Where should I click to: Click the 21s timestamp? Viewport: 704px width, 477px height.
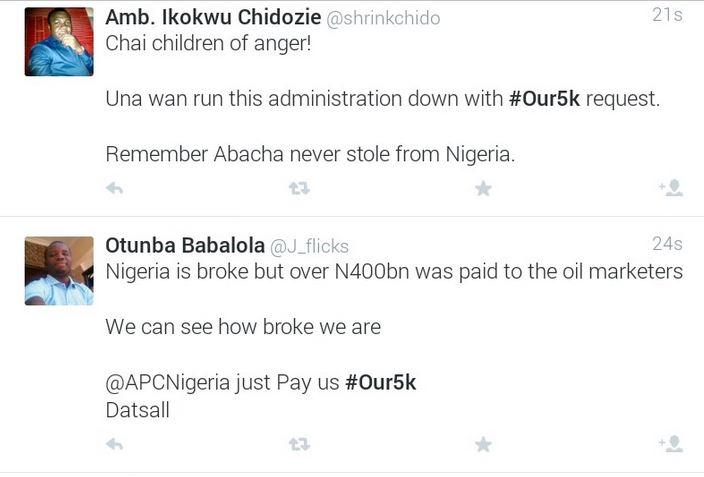[667, 15]
